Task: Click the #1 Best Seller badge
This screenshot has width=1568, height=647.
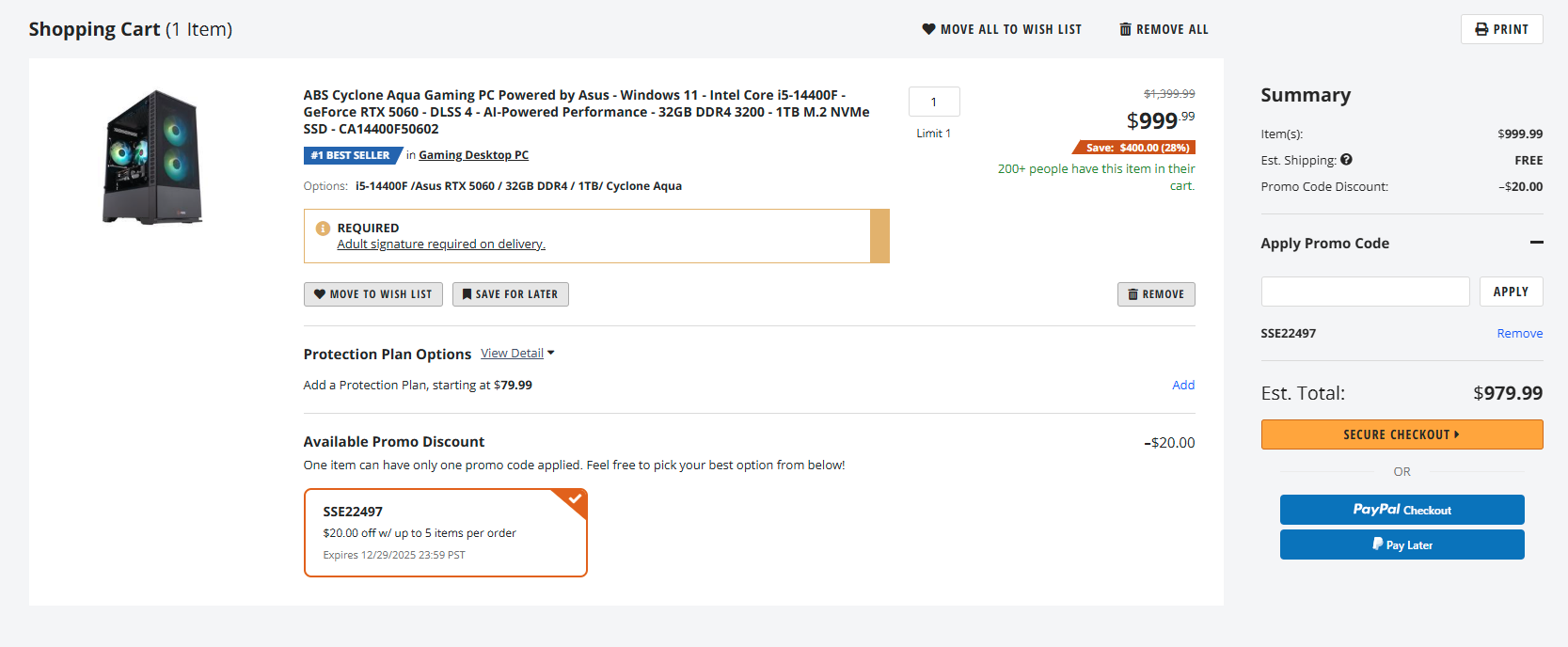Action: (353, 155)
